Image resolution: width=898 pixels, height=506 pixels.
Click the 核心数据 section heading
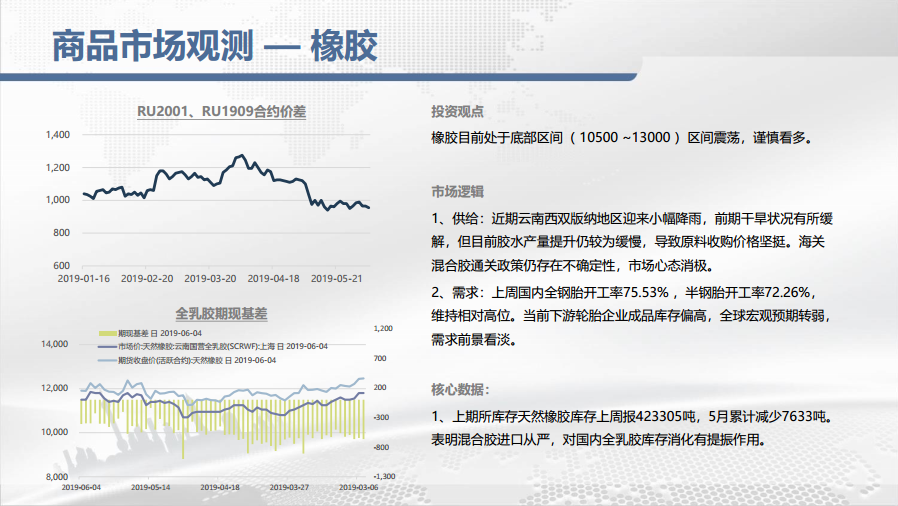(460, 389)
